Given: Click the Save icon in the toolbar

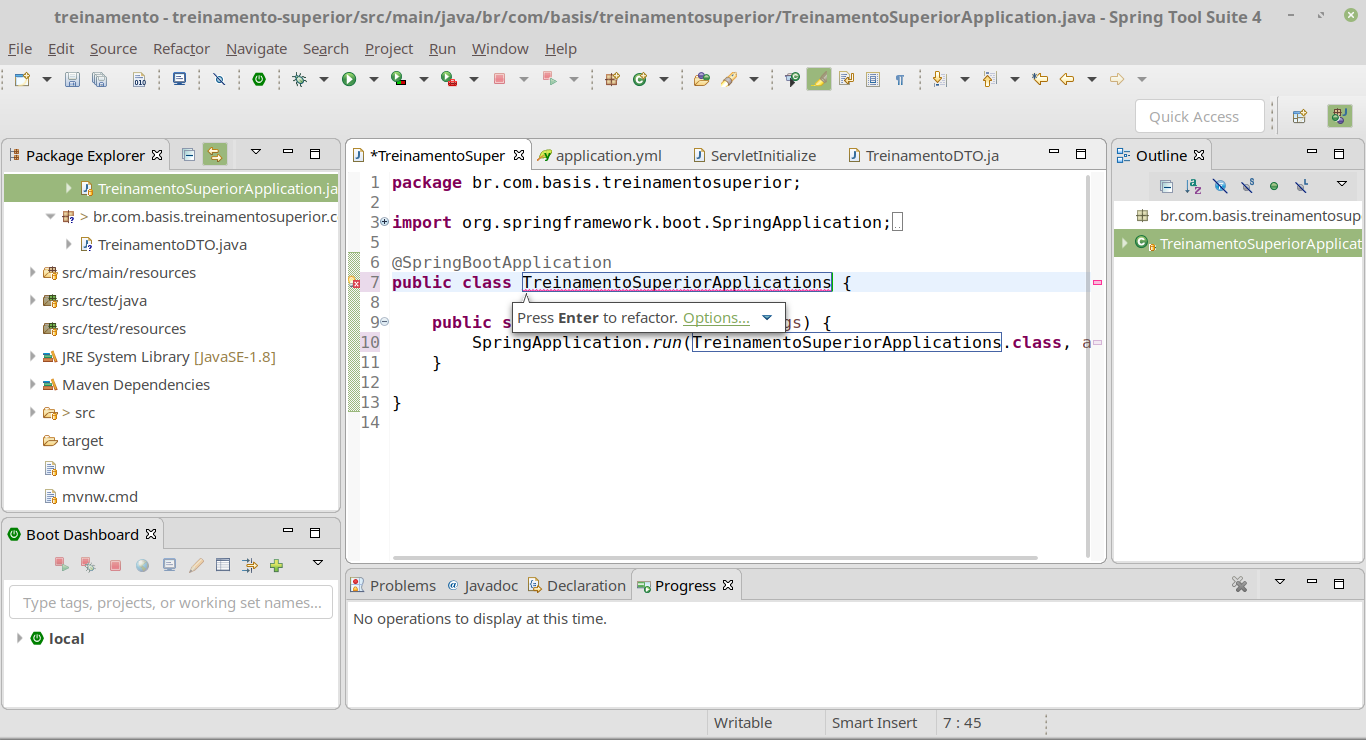Looking at the screenshot, I should click(72, 79).
